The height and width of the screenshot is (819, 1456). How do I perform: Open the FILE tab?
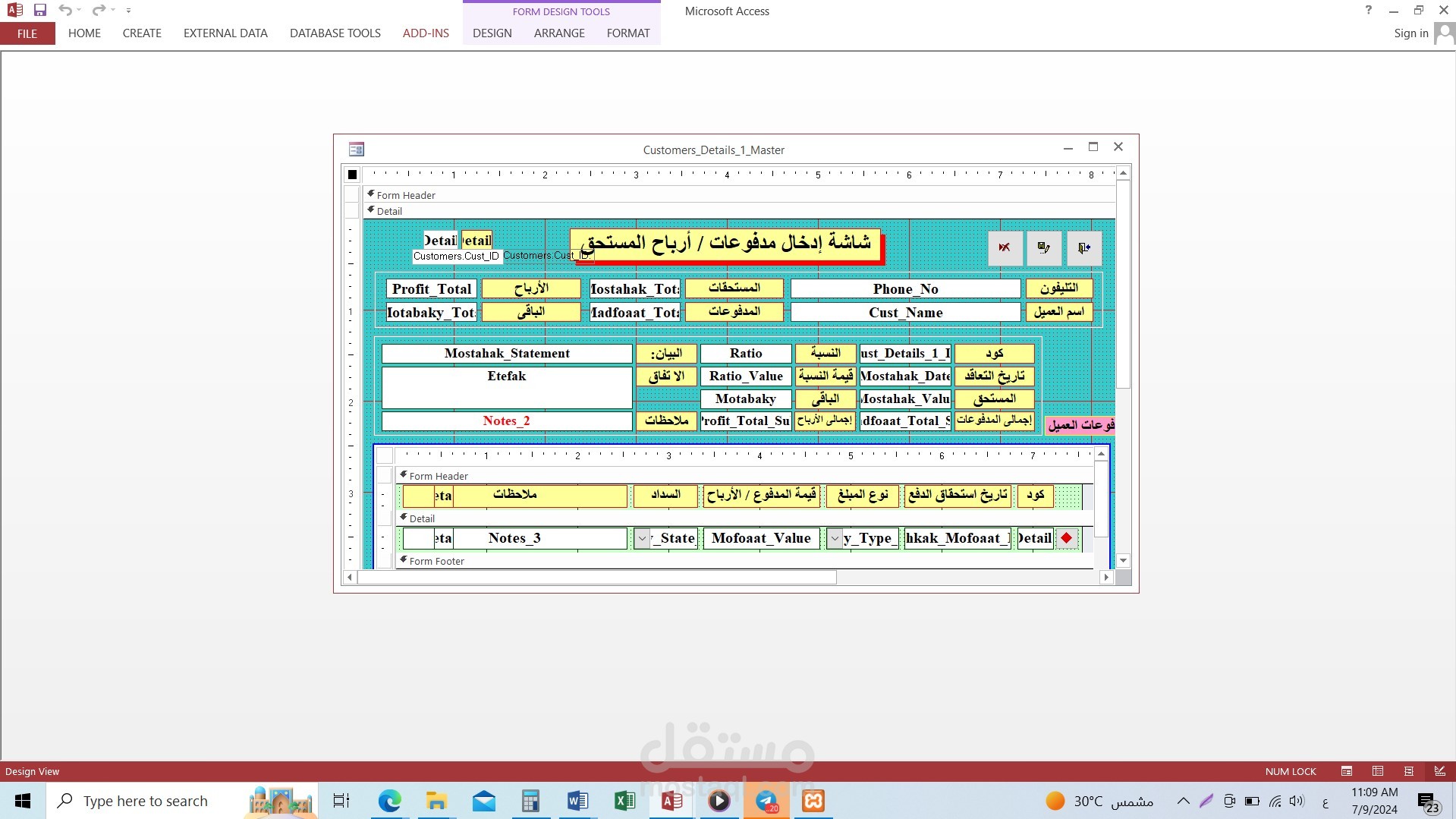[27, 33]
